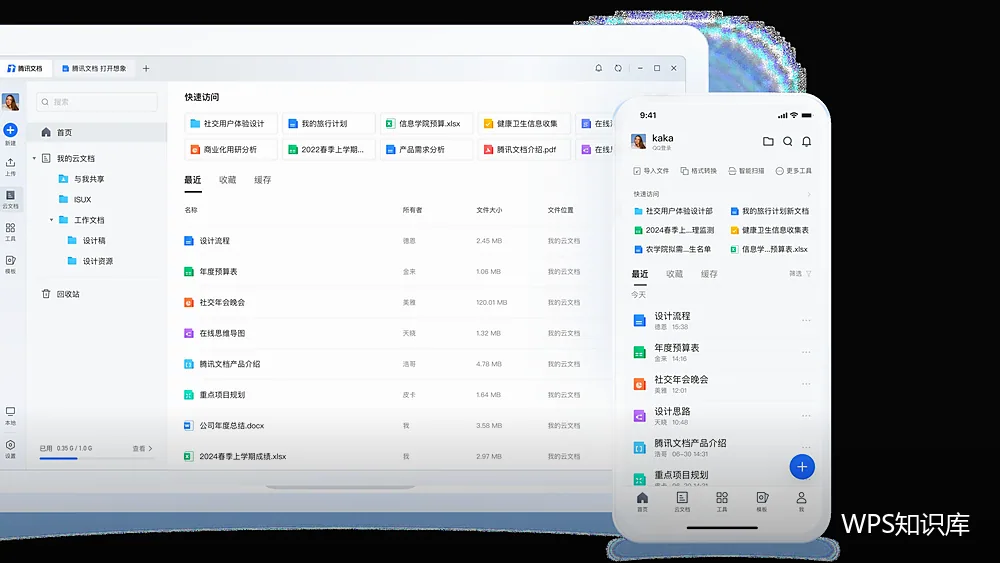
Task: Open quick access 我的旅行计划 document
Action: coord(328,124)
